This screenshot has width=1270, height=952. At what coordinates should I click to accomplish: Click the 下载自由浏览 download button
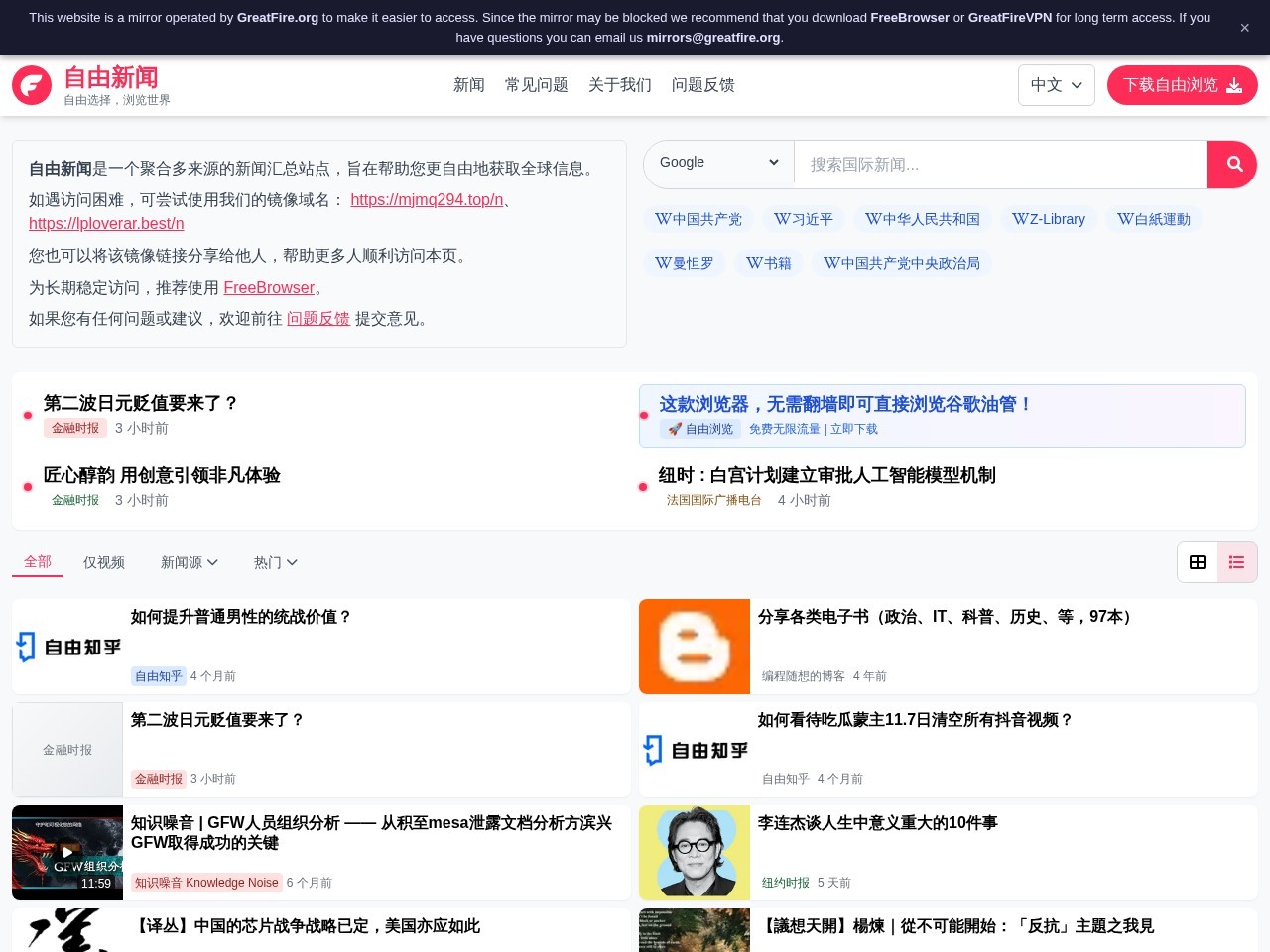(x=1183, y=85)
